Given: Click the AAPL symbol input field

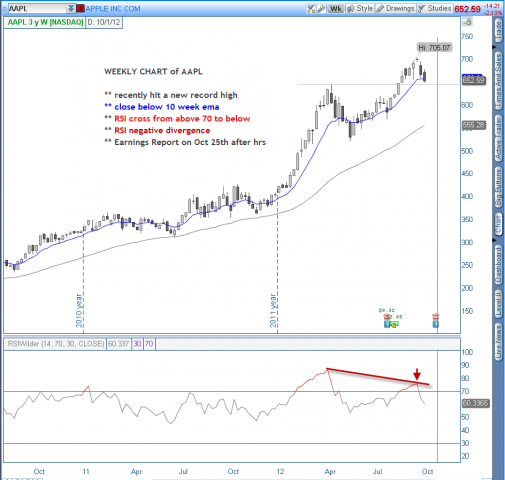Looking at the screenshot, I should pos(37,8).
